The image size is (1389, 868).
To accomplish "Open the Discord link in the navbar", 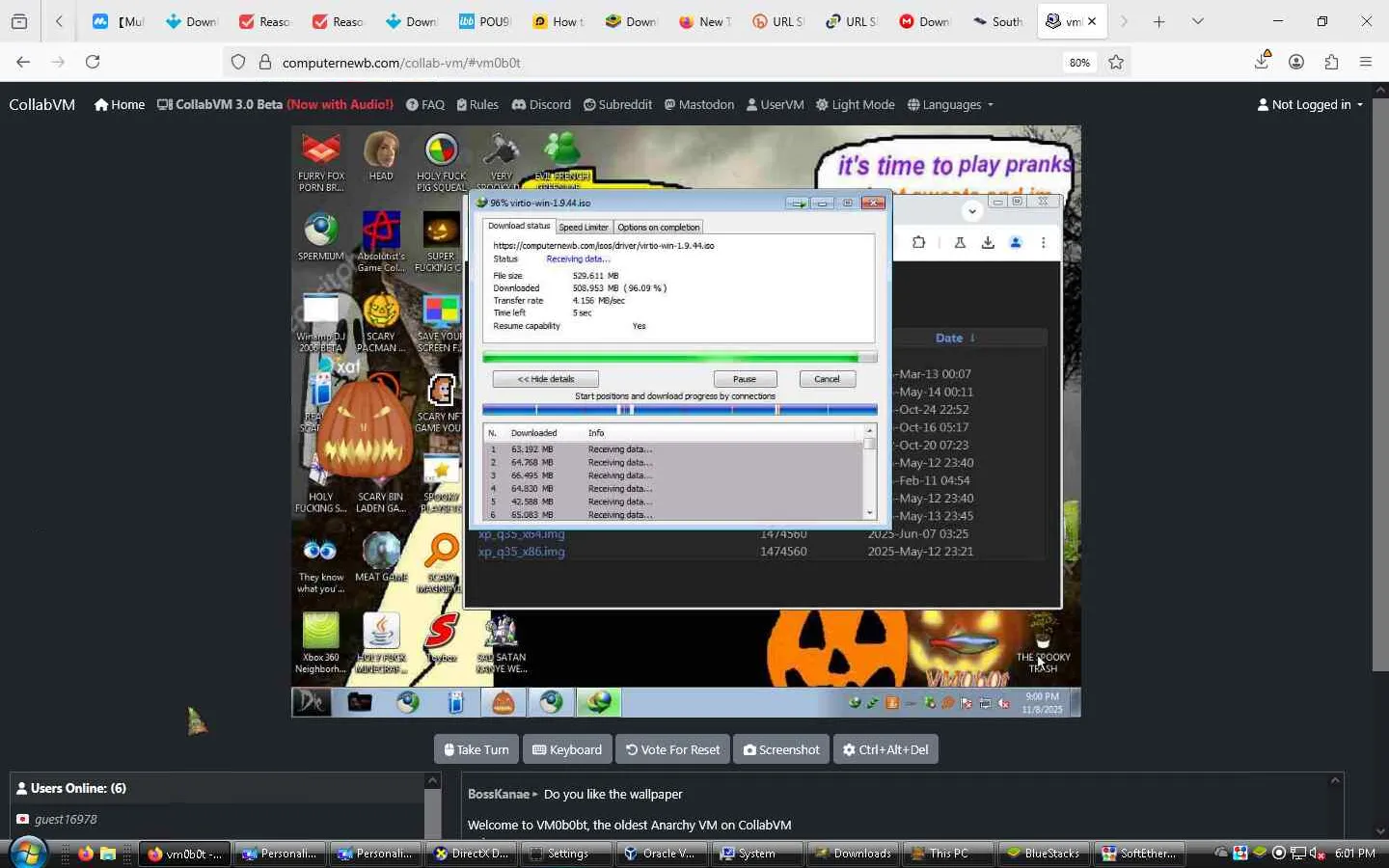I will point(541,104).
